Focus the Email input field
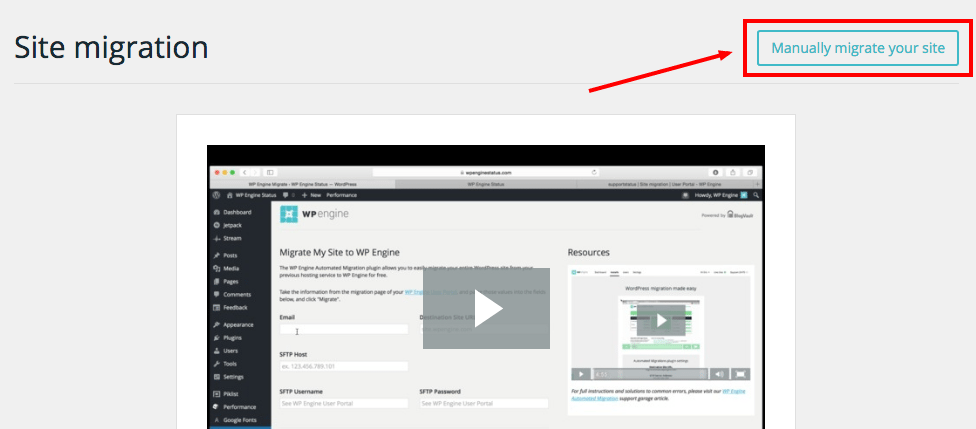The image size is (976, 429). tap(344, 329)
